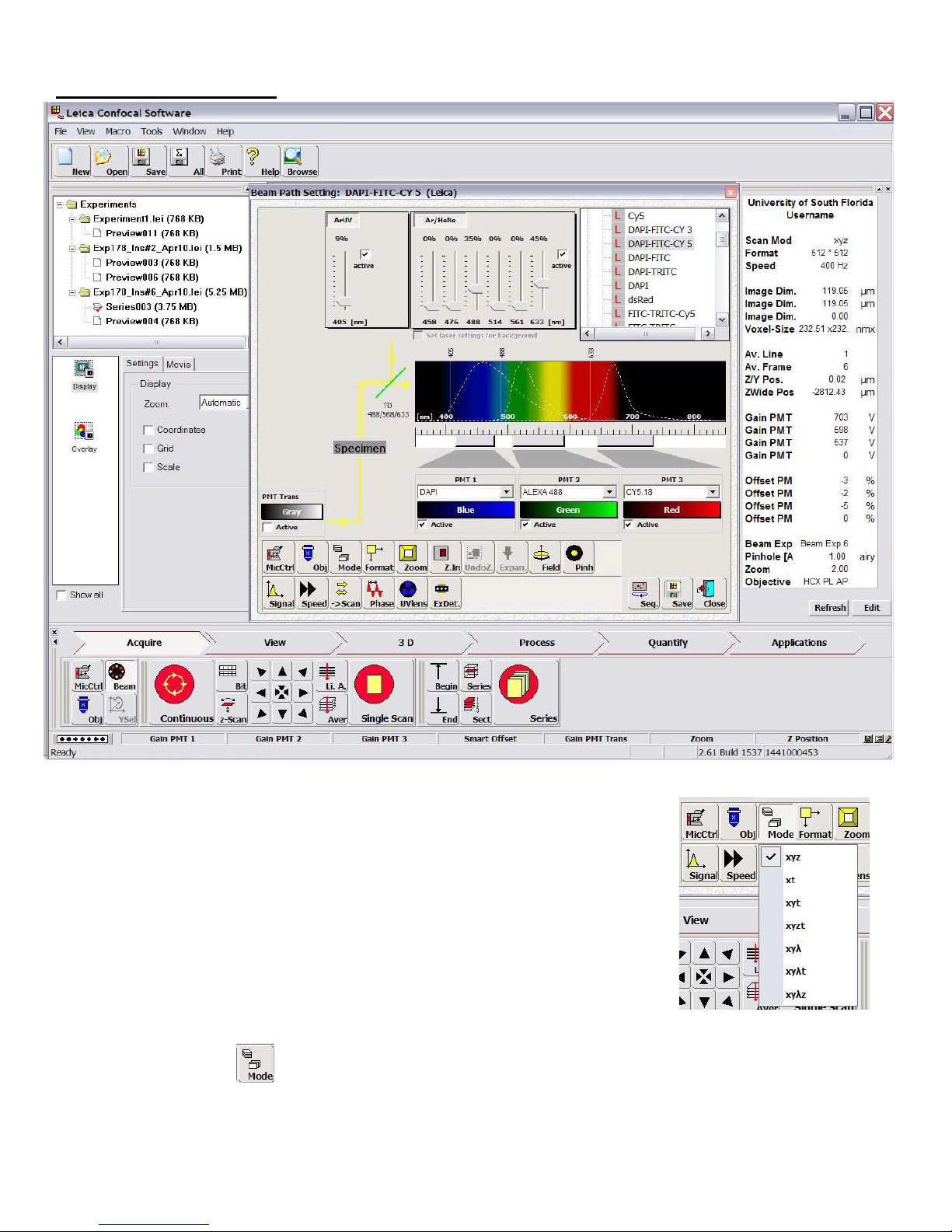The width and height of the screenshot is (952, 1232).
Task: Click the Aver frame average icon
Action: [x=332, y=710]
